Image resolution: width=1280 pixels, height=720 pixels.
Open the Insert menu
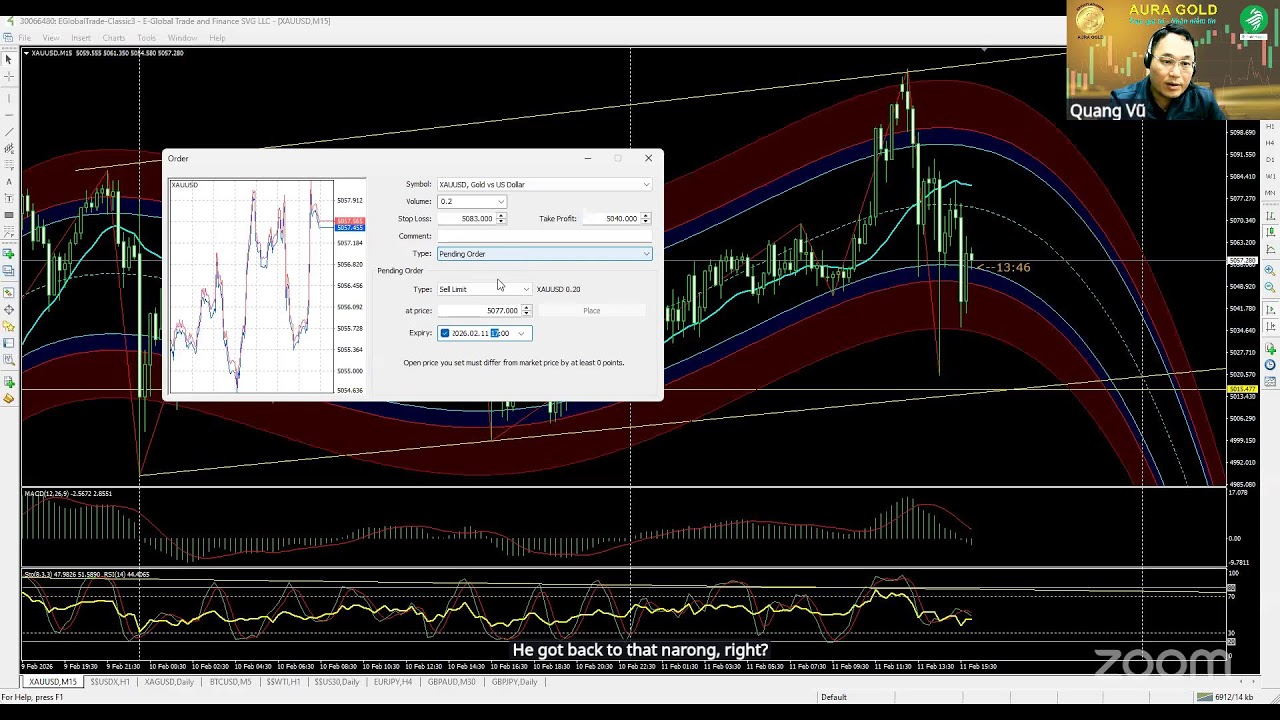click(81, 38)
